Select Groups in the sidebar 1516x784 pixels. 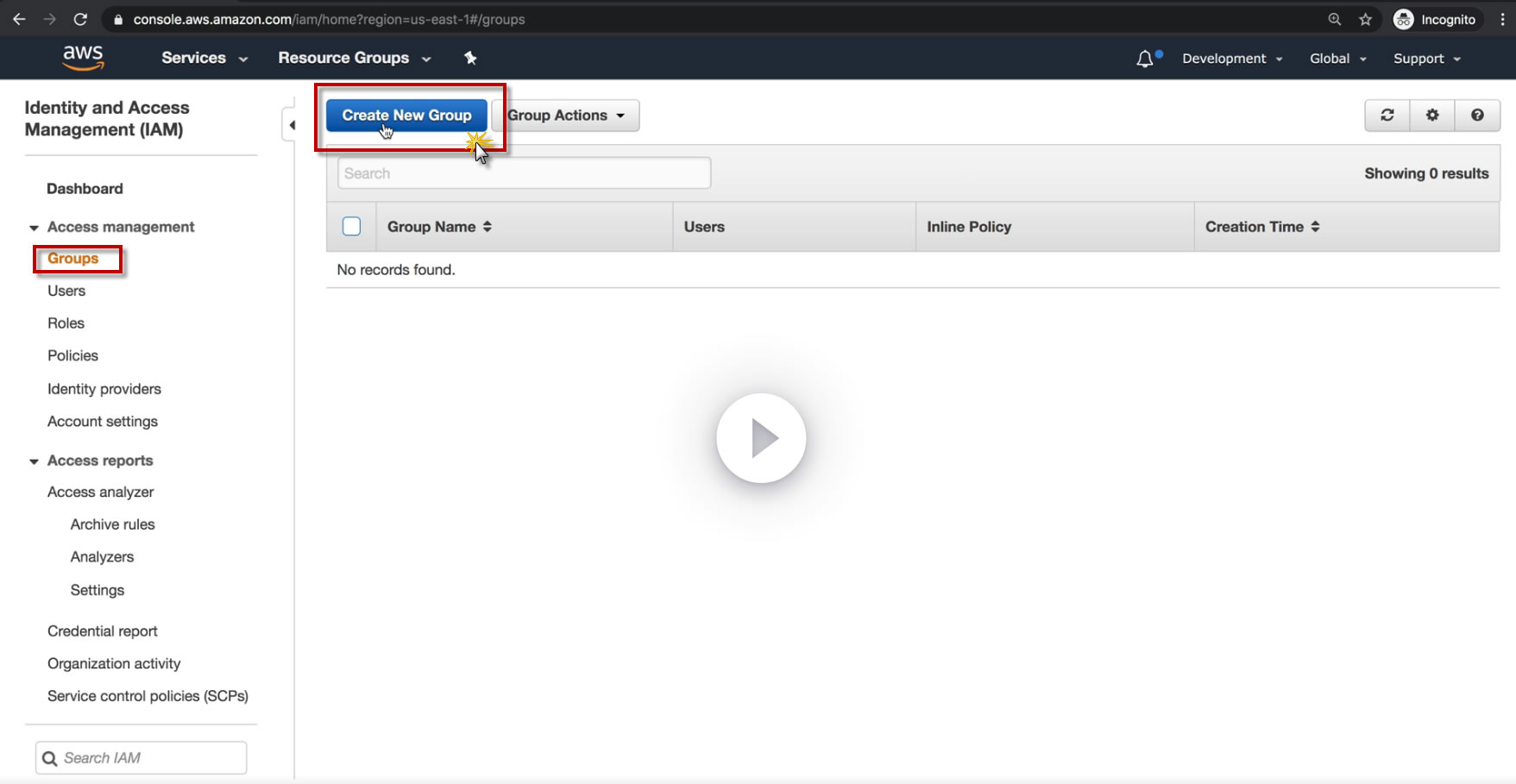pos(73,259)
